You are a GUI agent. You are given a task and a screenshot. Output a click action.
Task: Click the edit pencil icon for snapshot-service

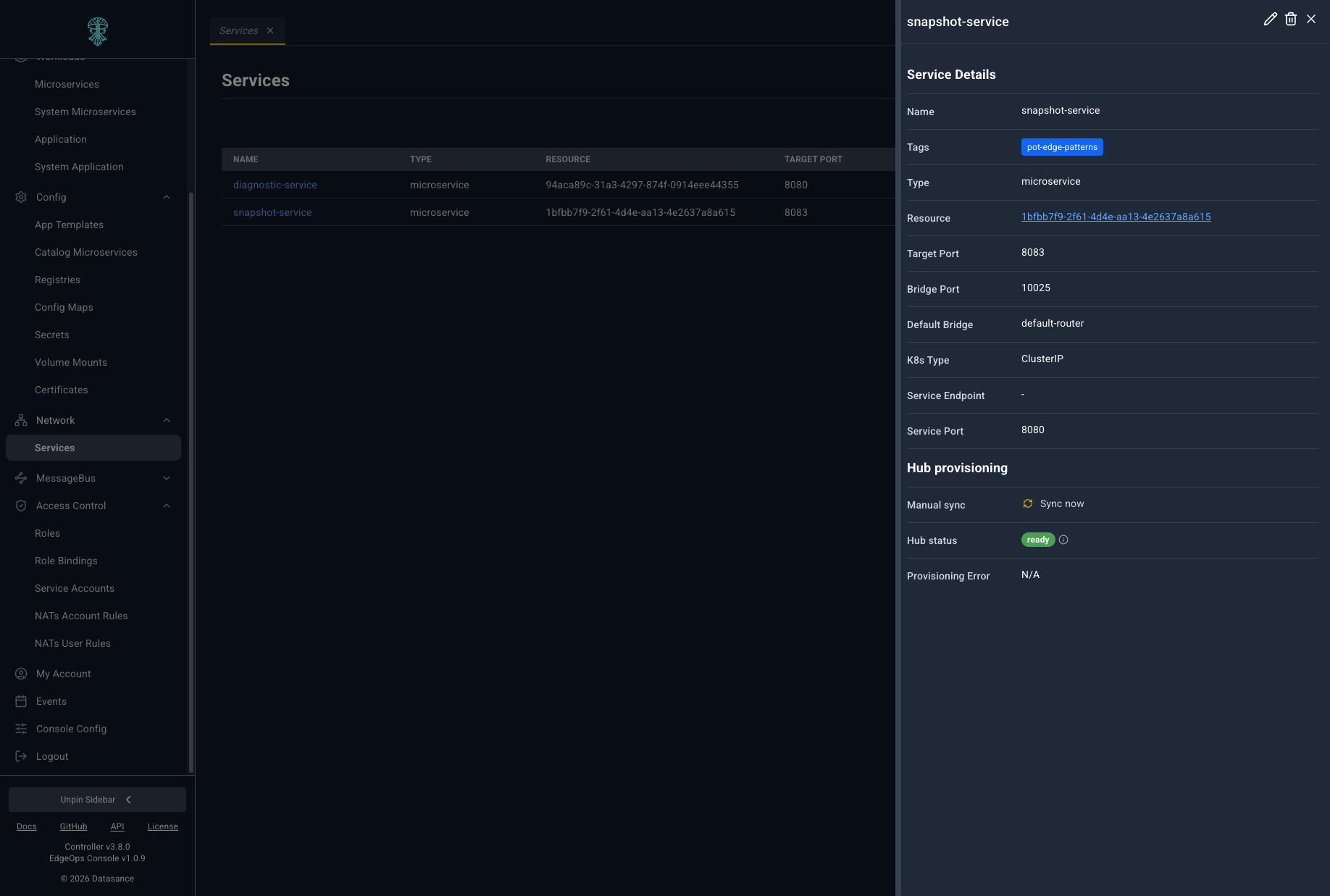1270,20
